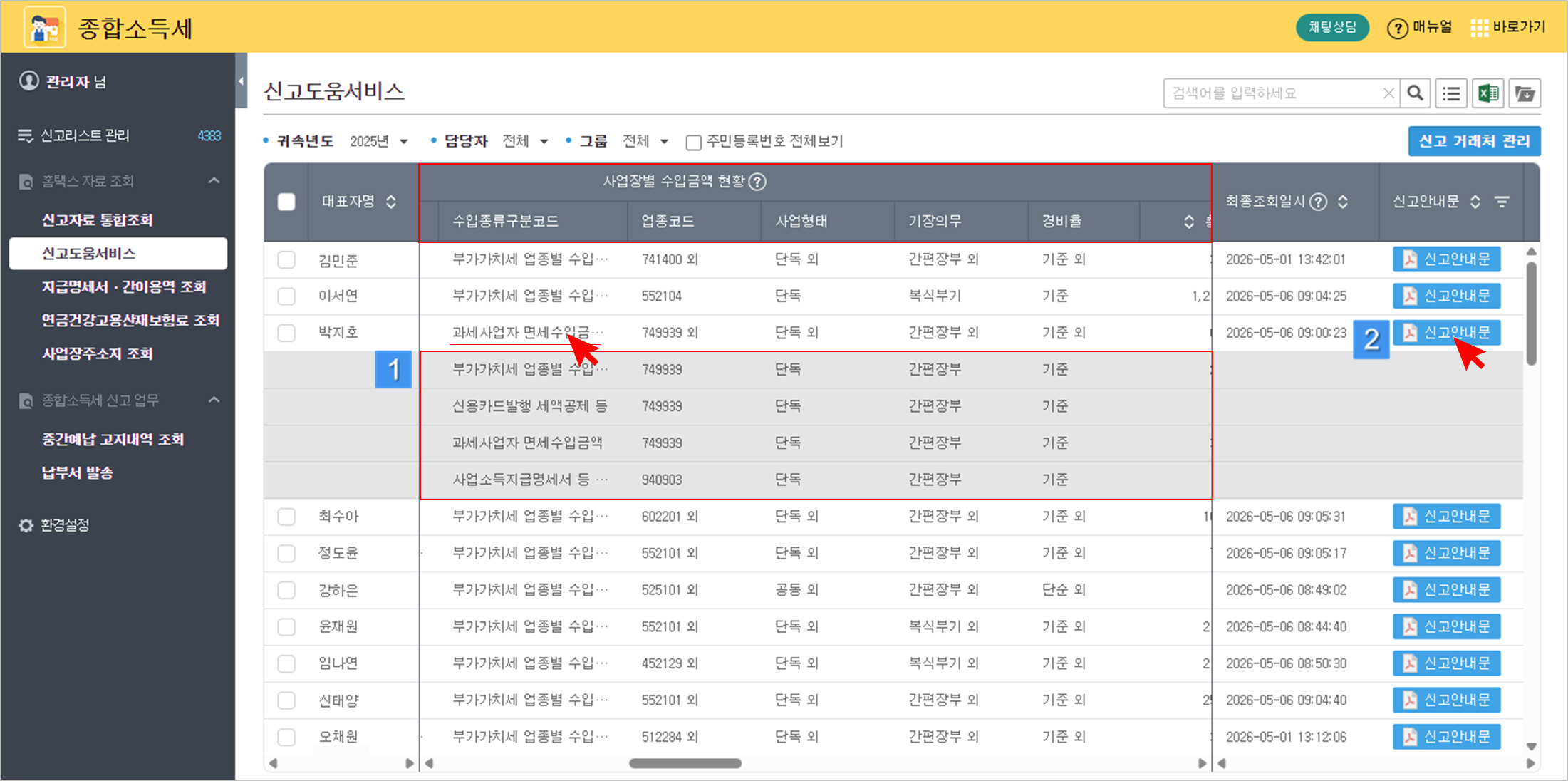Expand the 담당자 전체 dropdown
The width and height of the screenshot is (1568, 781).
point(526,141)
